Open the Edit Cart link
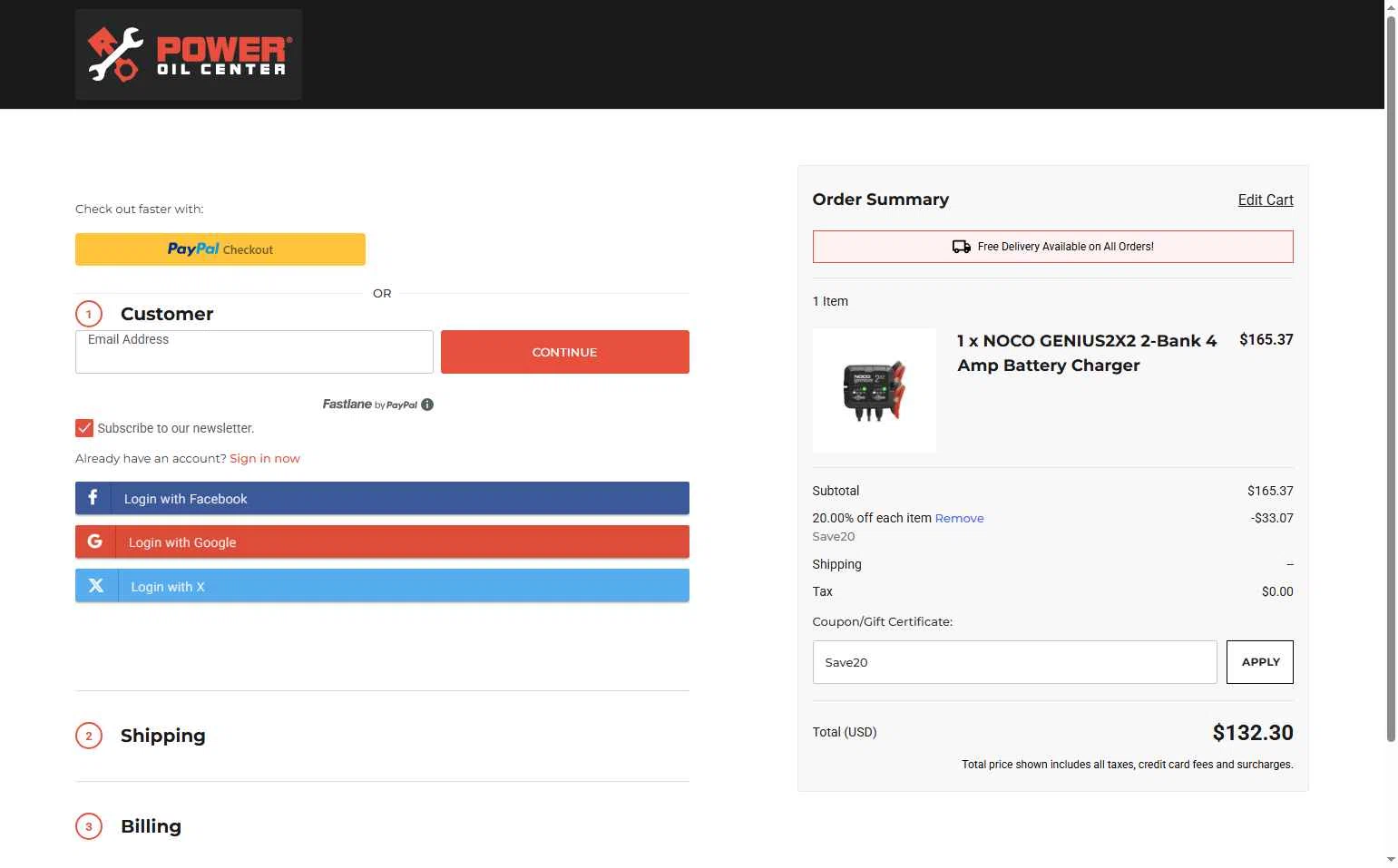 1266,200
